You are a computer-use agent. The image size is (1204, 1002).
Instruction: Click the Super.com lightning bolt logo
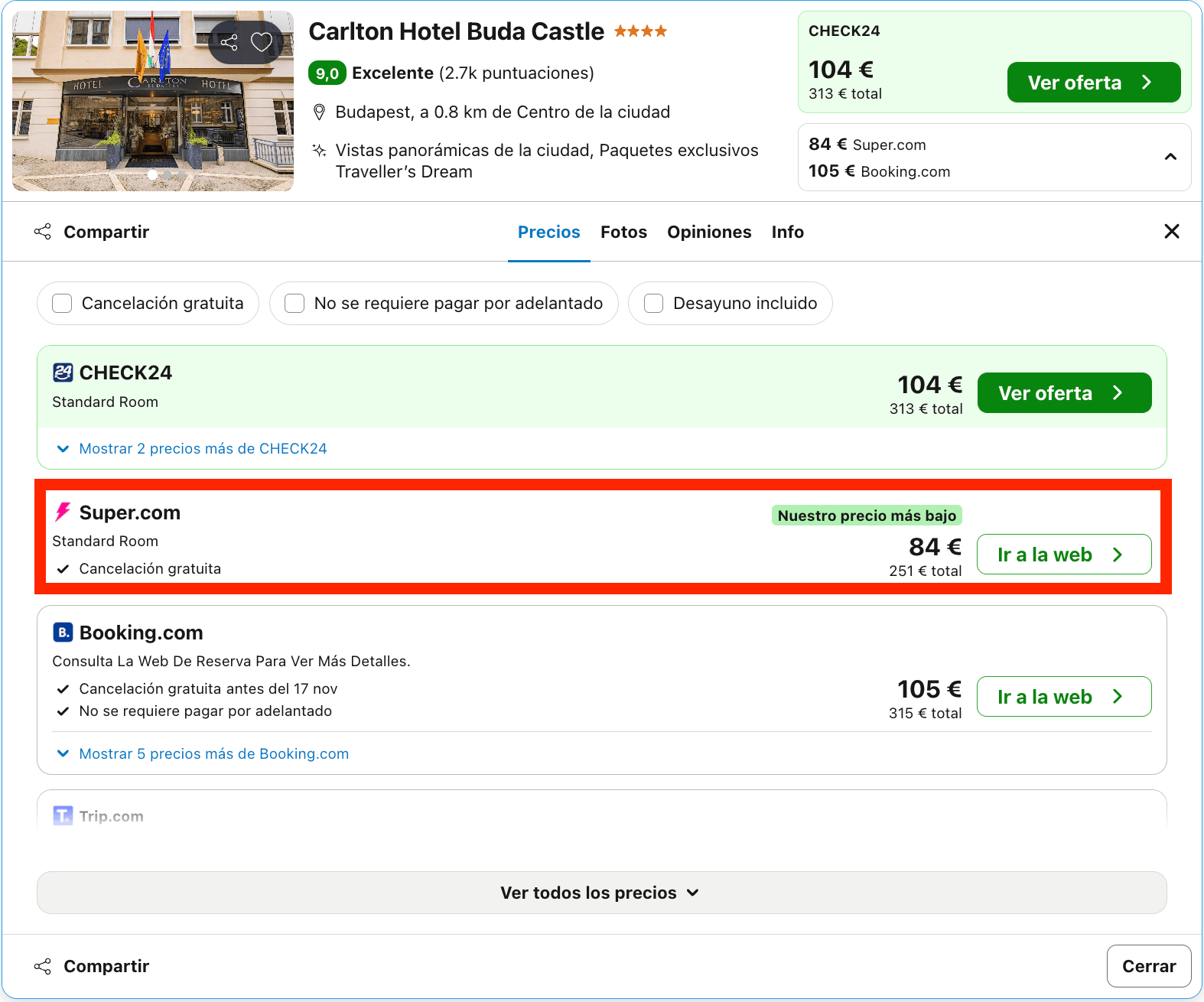(x=63, y=512)
